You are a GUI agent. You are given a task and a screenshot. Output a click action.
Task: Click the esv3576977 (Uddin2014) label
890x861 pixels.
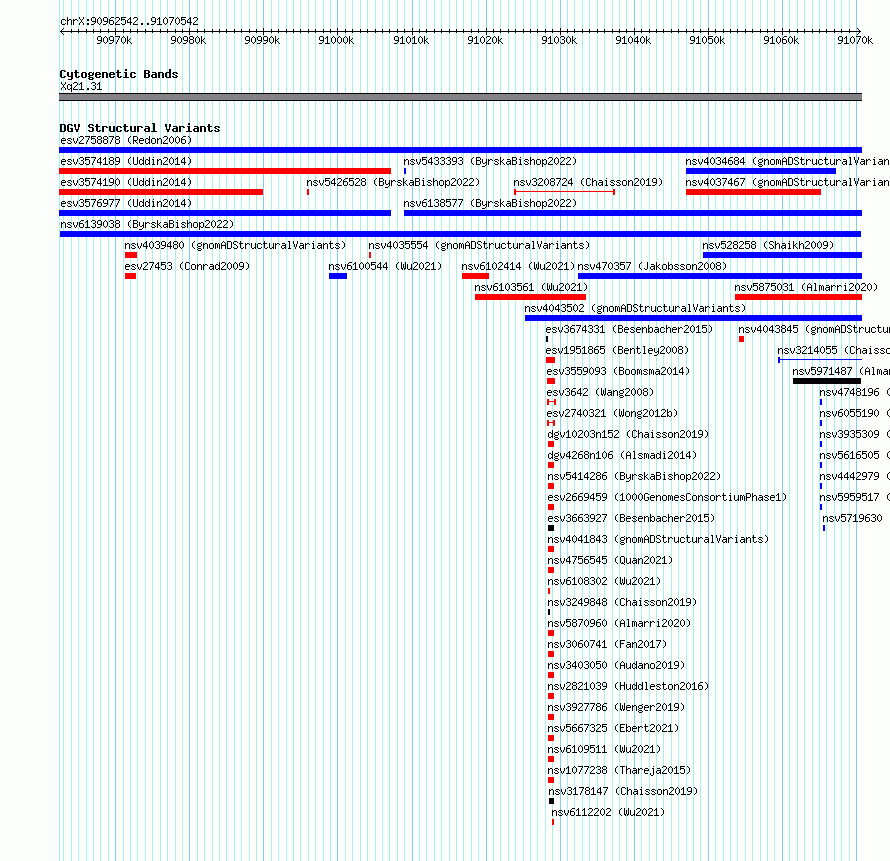click(126, 203)
